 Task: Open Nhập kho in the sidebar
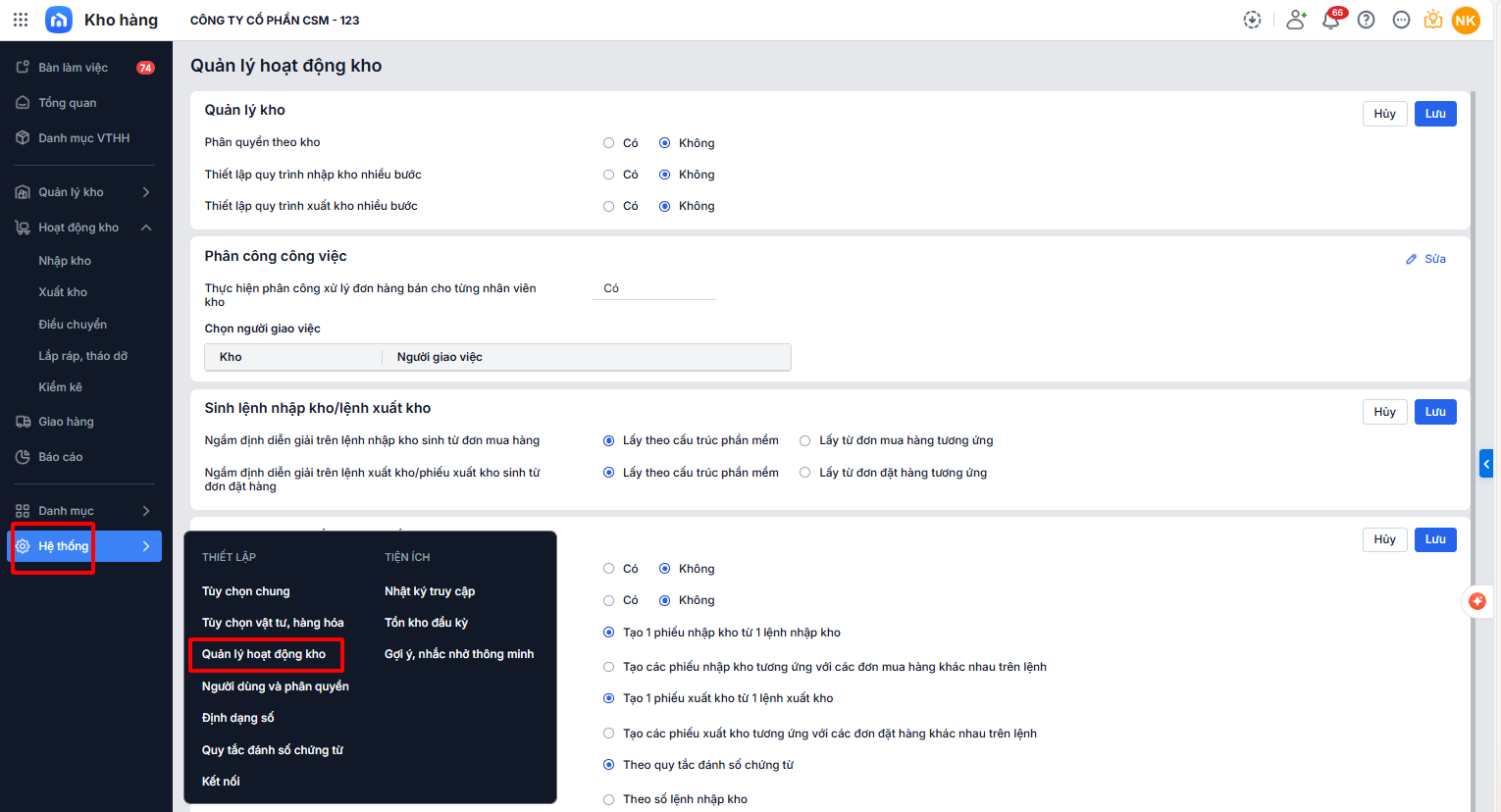[x=65, y=261]
